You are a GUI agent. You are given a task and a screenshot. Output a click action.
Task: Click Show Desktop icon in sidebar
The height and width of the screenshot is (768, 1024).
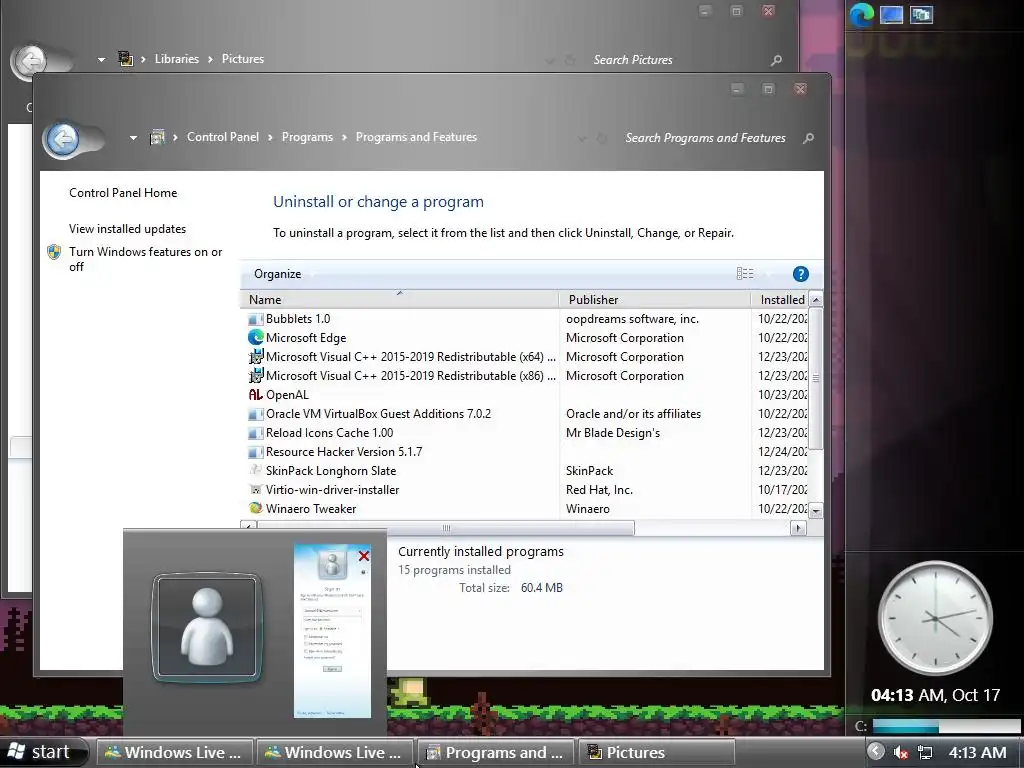point(891,14)
